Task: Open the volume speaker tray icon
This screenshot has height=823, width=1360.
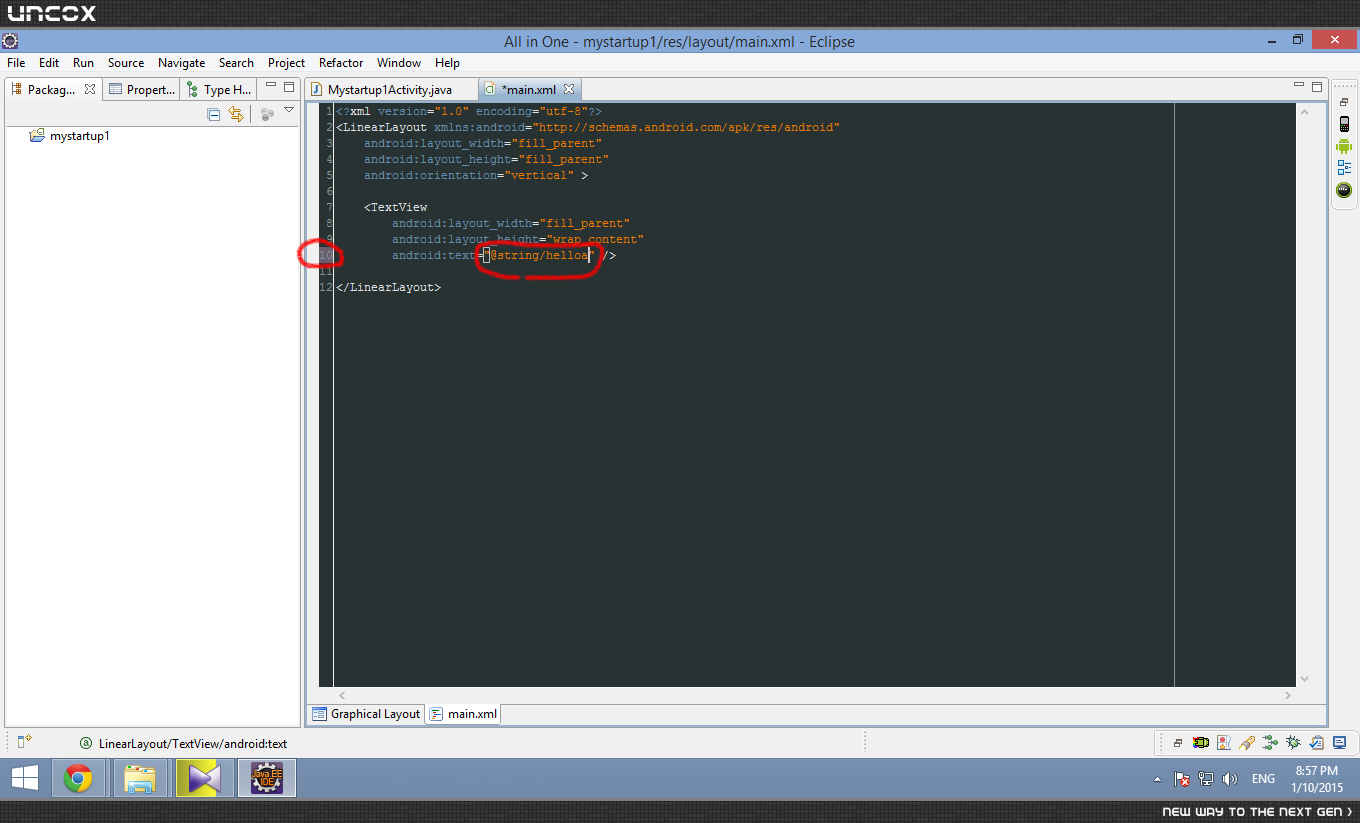Action: pyautogui.click(x=1230, y=779)
